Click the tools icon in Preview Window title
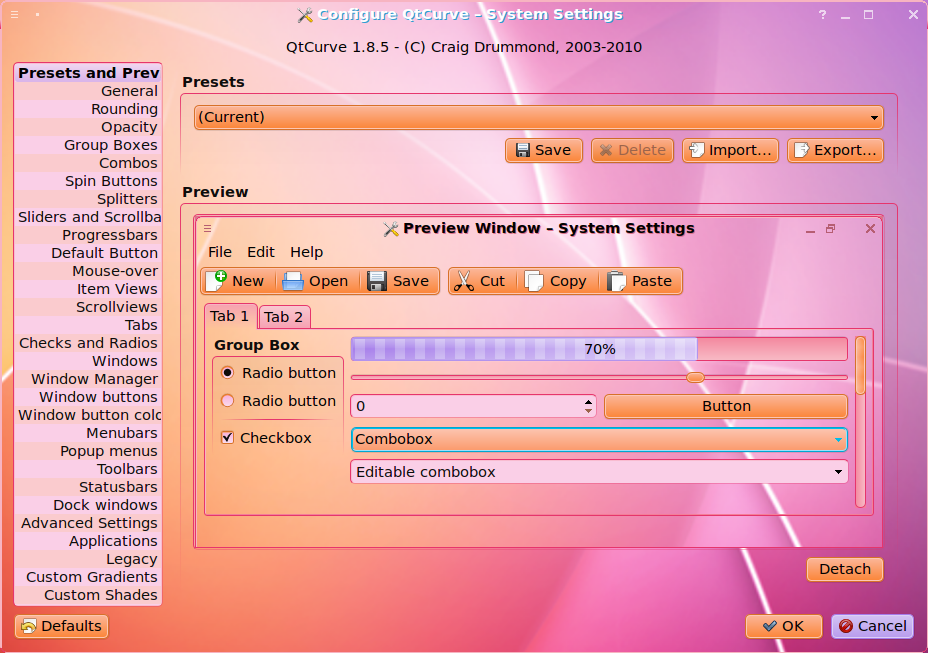The width and height of the screenshot is (928, 653). 391,229
